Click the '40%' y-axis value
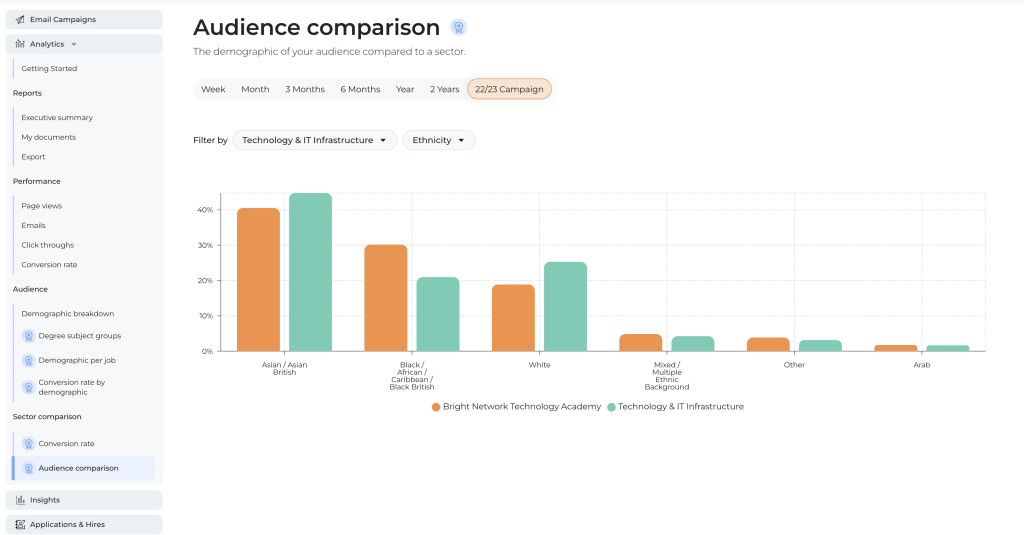This screenshot has height=535, width=1024. point(205,210)
